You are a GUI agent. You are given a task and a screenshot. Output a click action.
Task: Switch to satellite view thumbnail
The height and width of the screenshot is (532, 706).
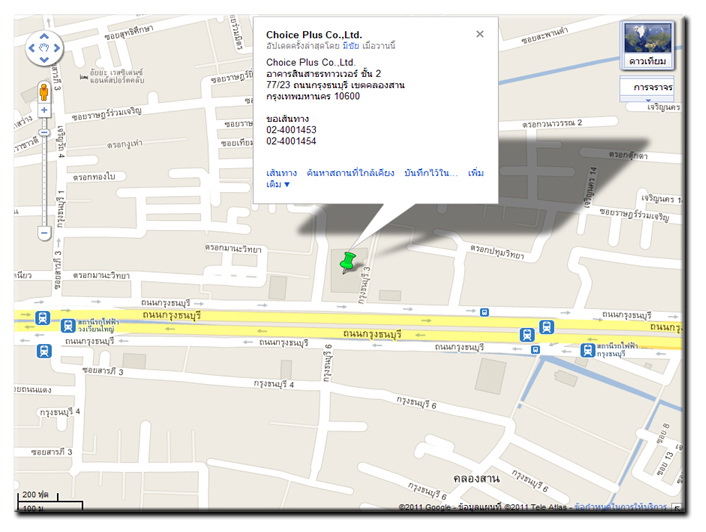pyautogui.click(x=647, y=45)
